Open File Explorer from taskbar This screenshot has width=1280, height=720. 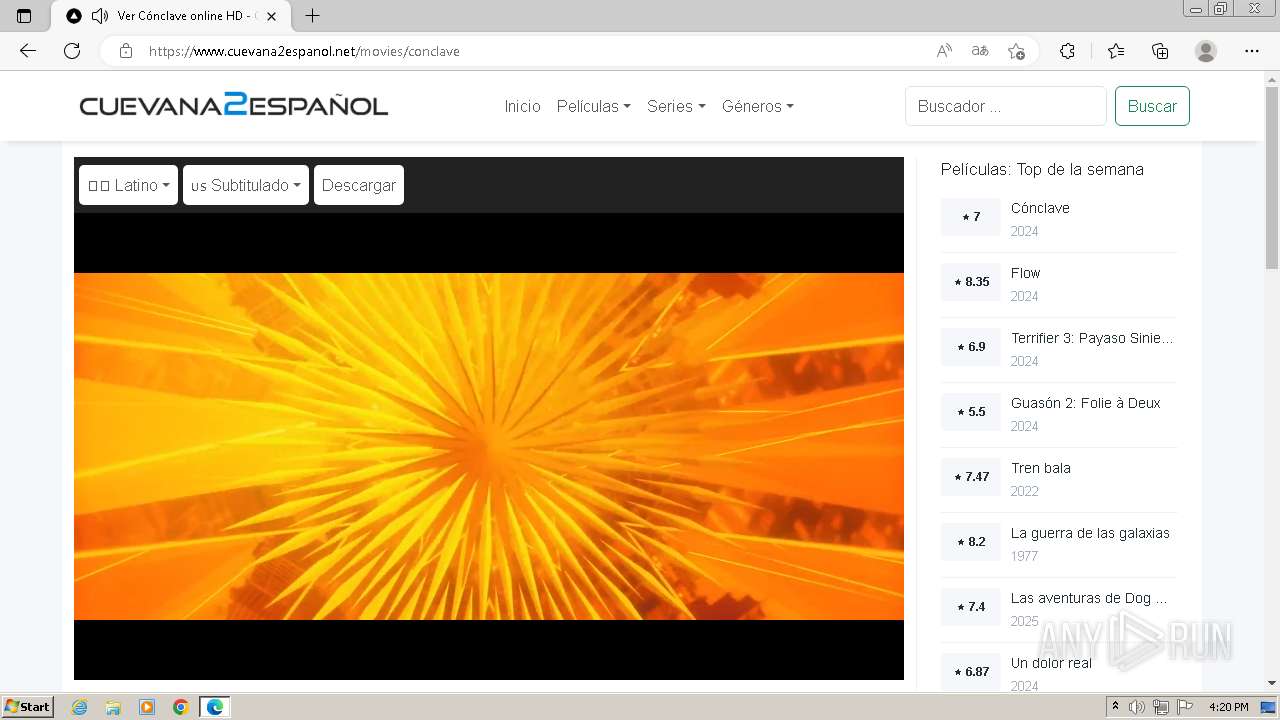pyautogui.click(x=113, y=707)
